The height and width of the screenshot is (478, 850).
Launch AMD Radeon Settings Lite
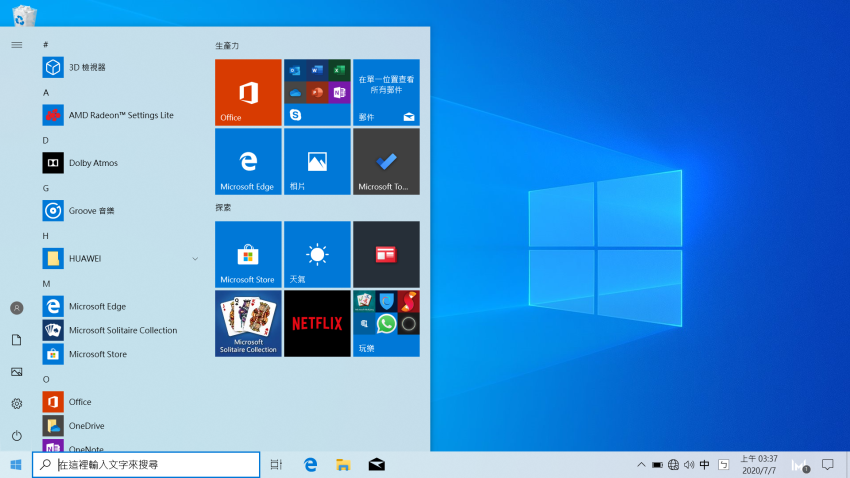click(120, 115)
